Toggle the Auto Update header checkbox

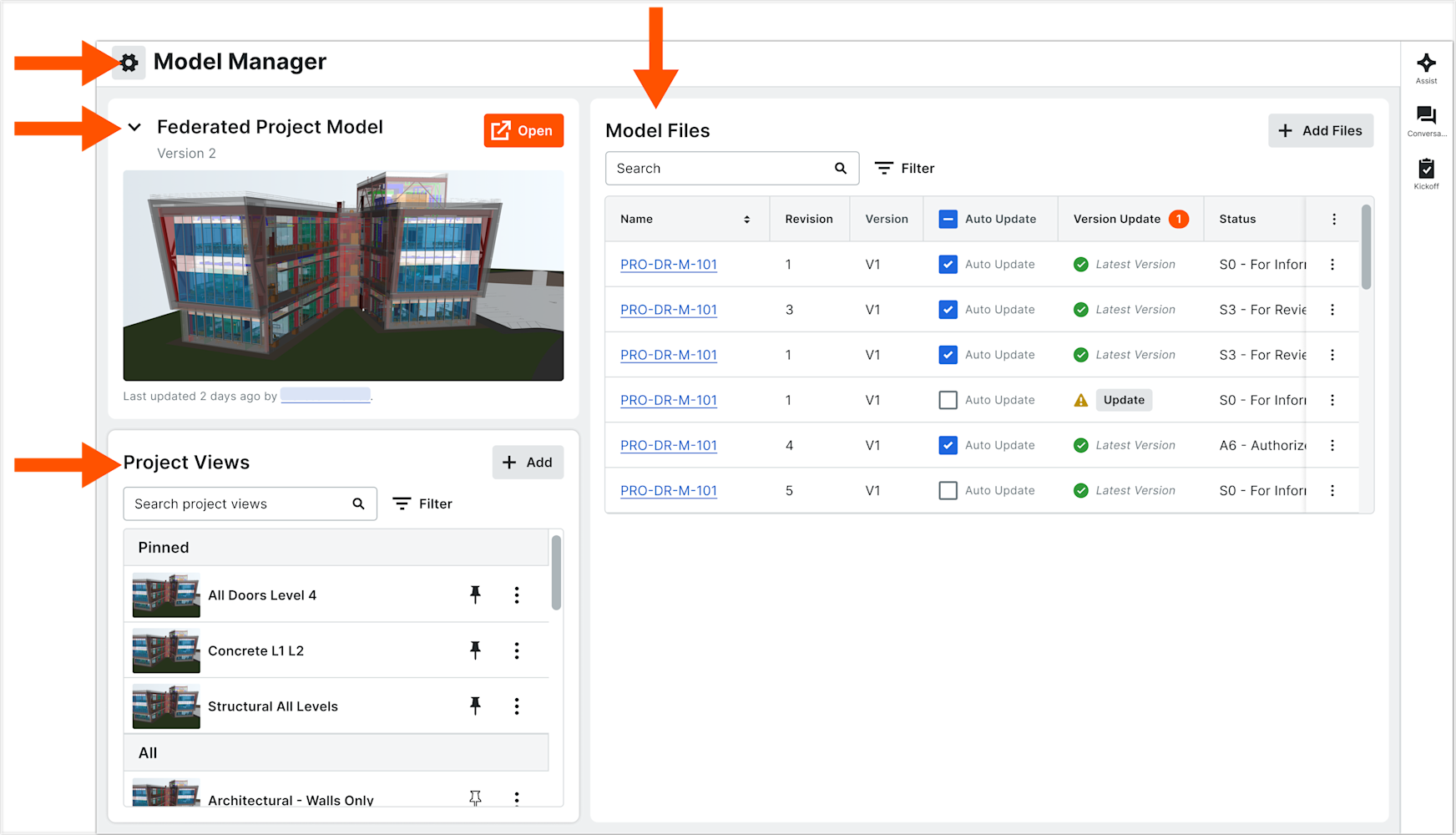[x=948, y=219]
